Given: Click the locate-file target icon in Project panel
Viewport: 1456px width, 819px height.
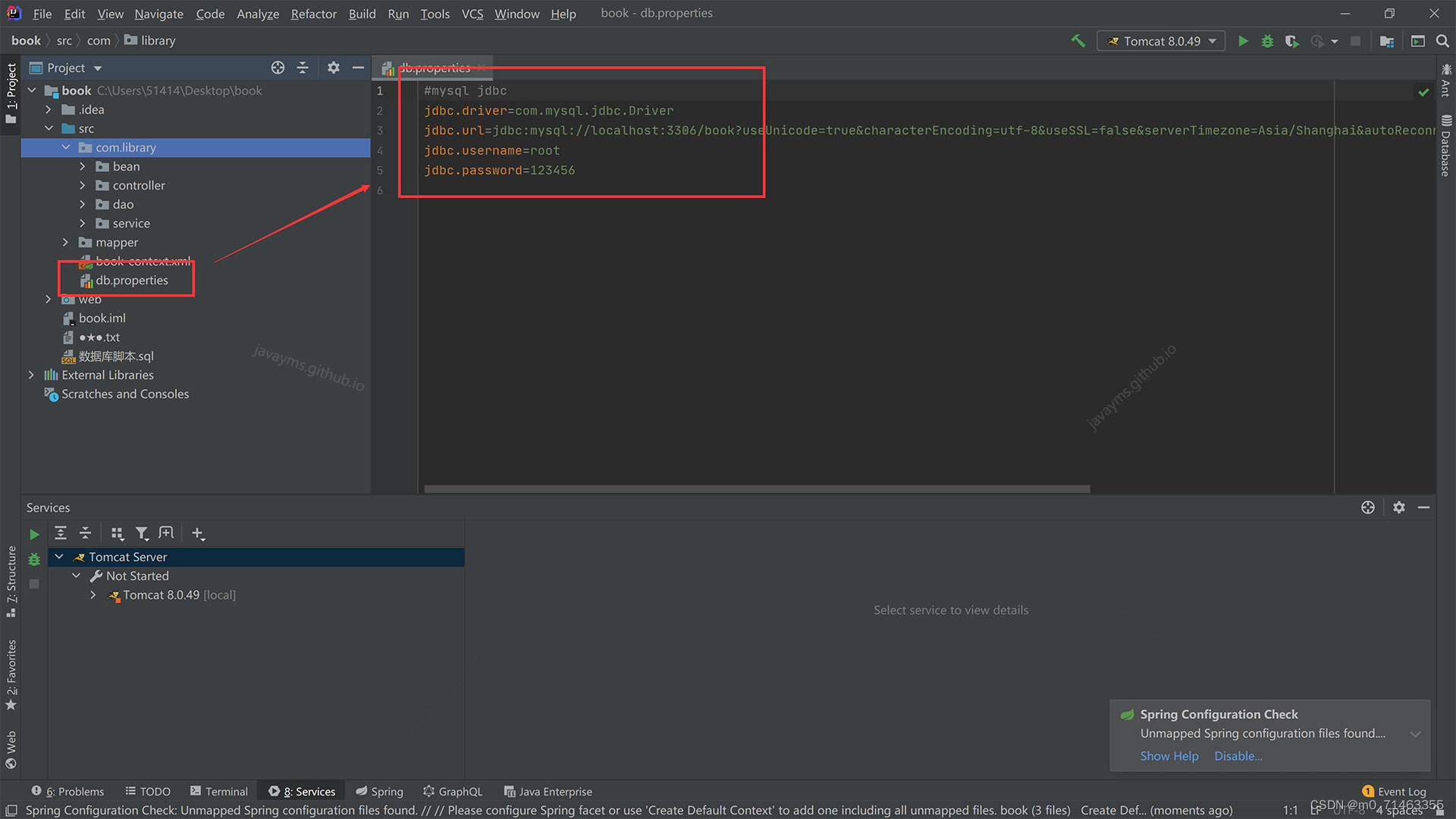Looking at the screenshot, I should pos(278,67).
